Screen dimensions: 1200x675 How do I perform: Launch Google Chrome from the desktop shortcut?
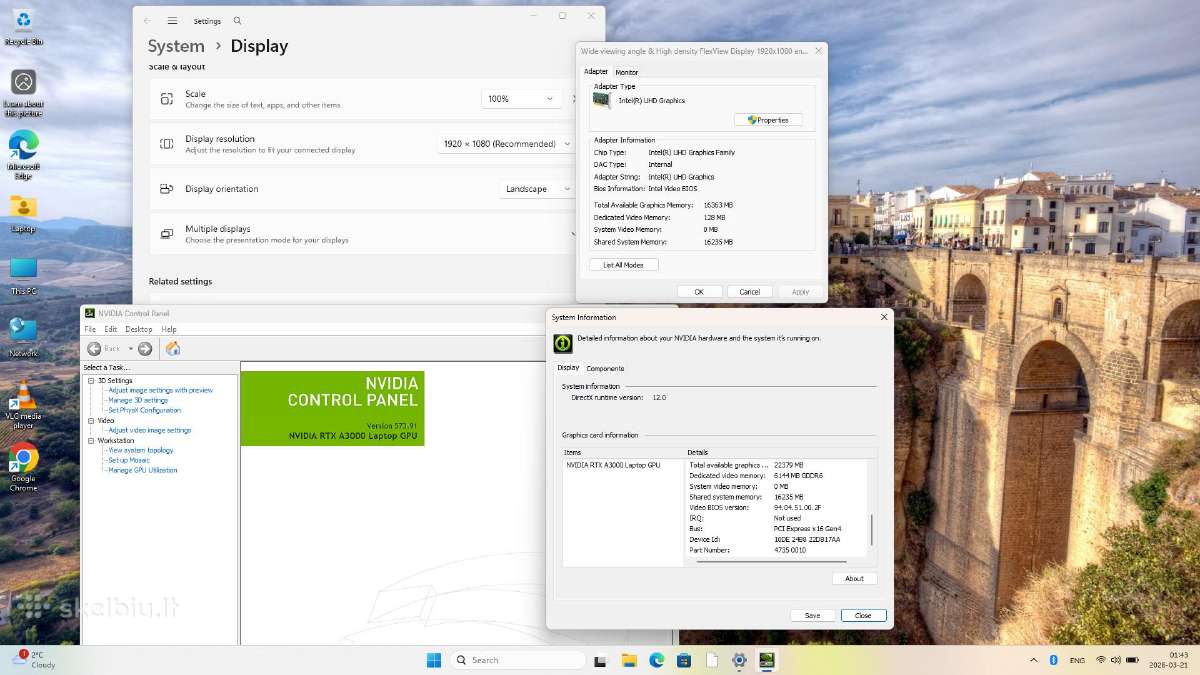point(23,466)
